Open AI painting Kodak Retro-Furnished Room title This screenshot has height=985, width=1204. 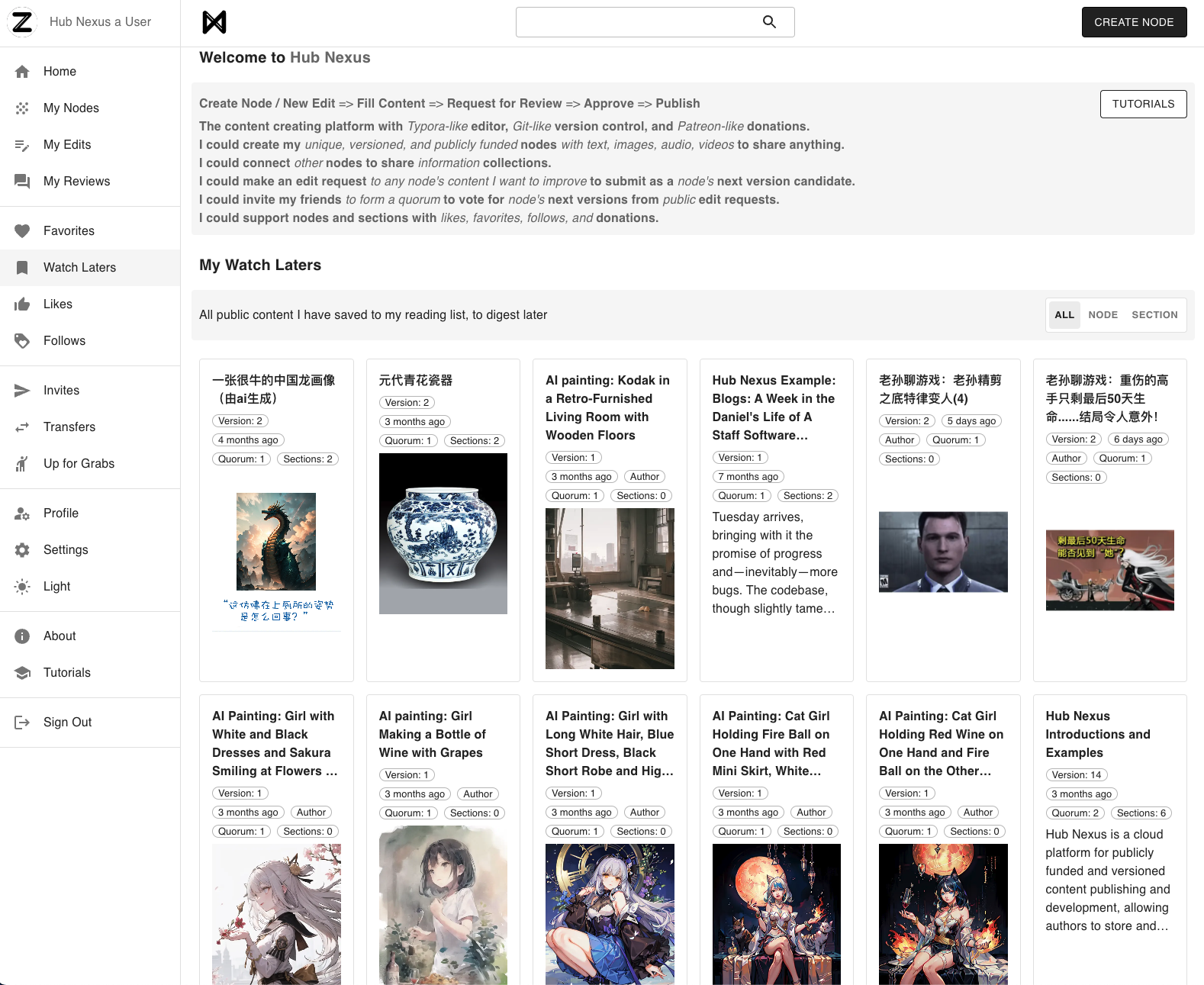[x=608, y=407]
